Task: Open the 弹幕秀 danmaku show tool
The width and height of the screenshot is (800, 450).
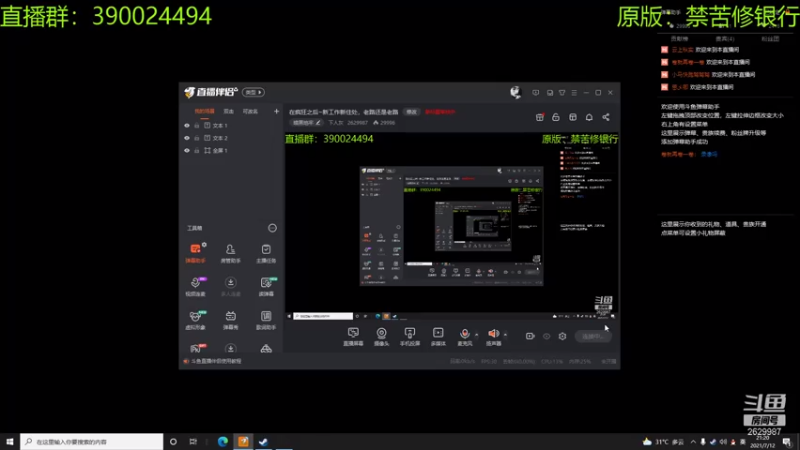Action: 231,320
